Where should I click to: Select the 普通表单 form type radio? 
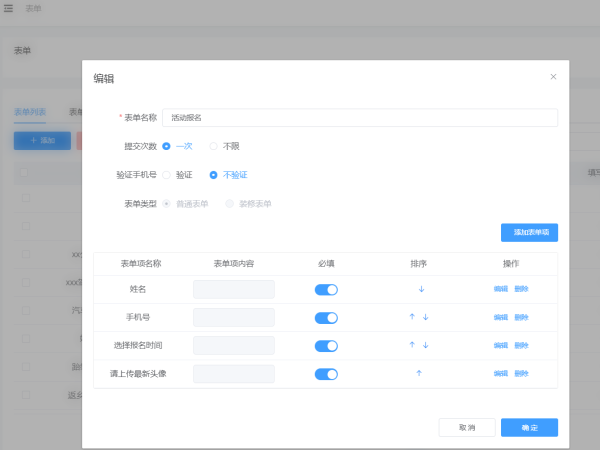pyautogui.click(x=185, y=204)
